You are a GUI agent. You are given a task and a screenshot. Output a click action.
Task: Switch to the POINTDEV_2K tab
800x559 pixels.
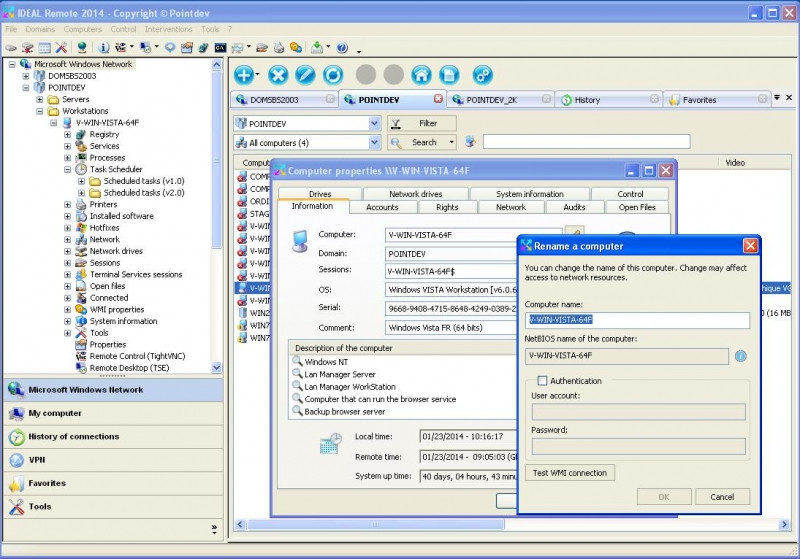click(x=499, y=99)
